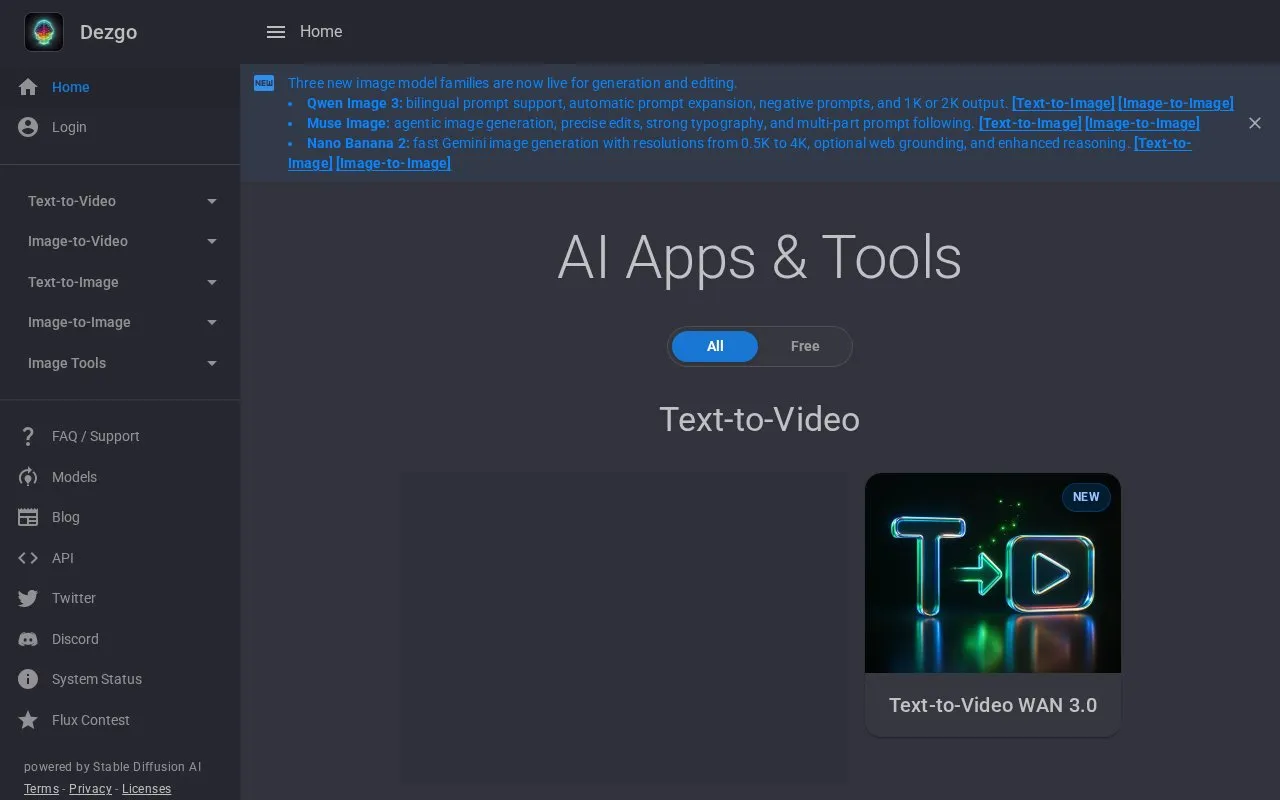The height and width of the screenshot is (800, 1280).
Task: Switch to the Free filter toggle
Action: [805, 346]
